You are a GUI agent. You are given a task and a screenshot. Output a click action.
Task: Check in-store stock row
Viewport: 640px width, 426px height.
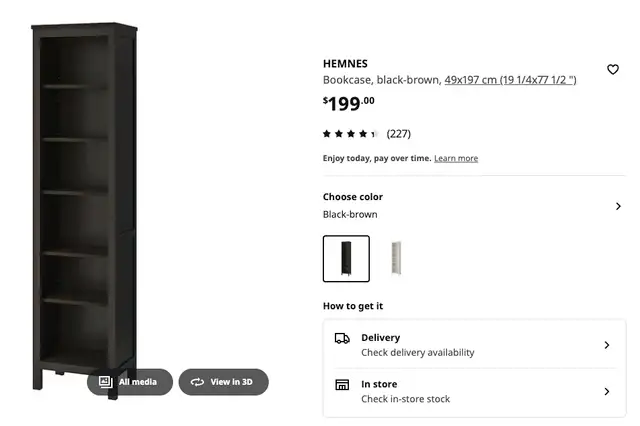click(x=474, y=392)
